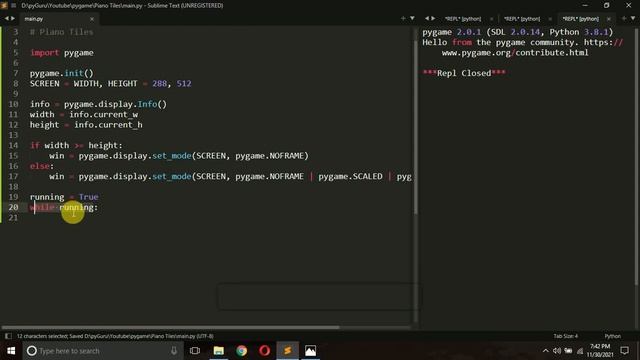Click the 'running = True' line
This screenshot has height=360, width=640.
pyautogui.click(x=64, y=197)
